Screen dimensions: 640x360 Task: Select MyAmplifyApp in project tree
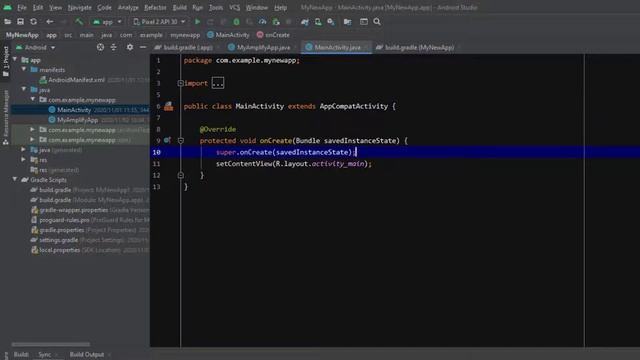coord(77,120)
